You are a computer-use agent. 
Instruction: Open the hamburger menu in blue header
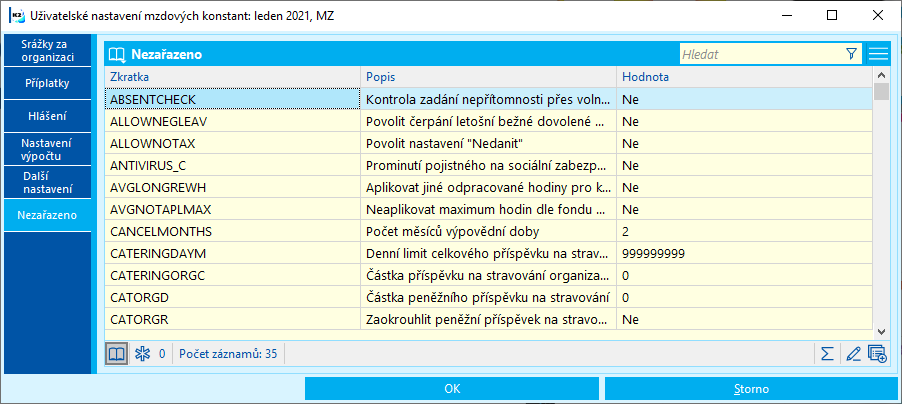coord(878,54)
